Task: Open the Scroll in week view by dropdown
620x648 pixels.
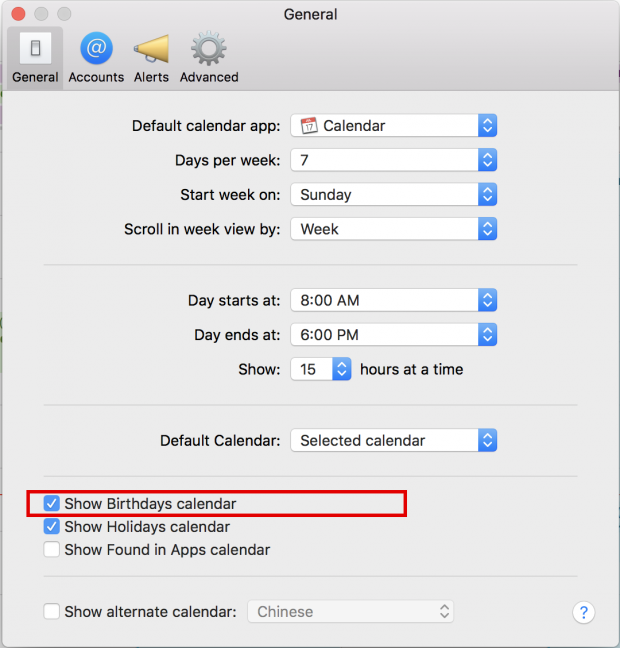Action: 393,229
